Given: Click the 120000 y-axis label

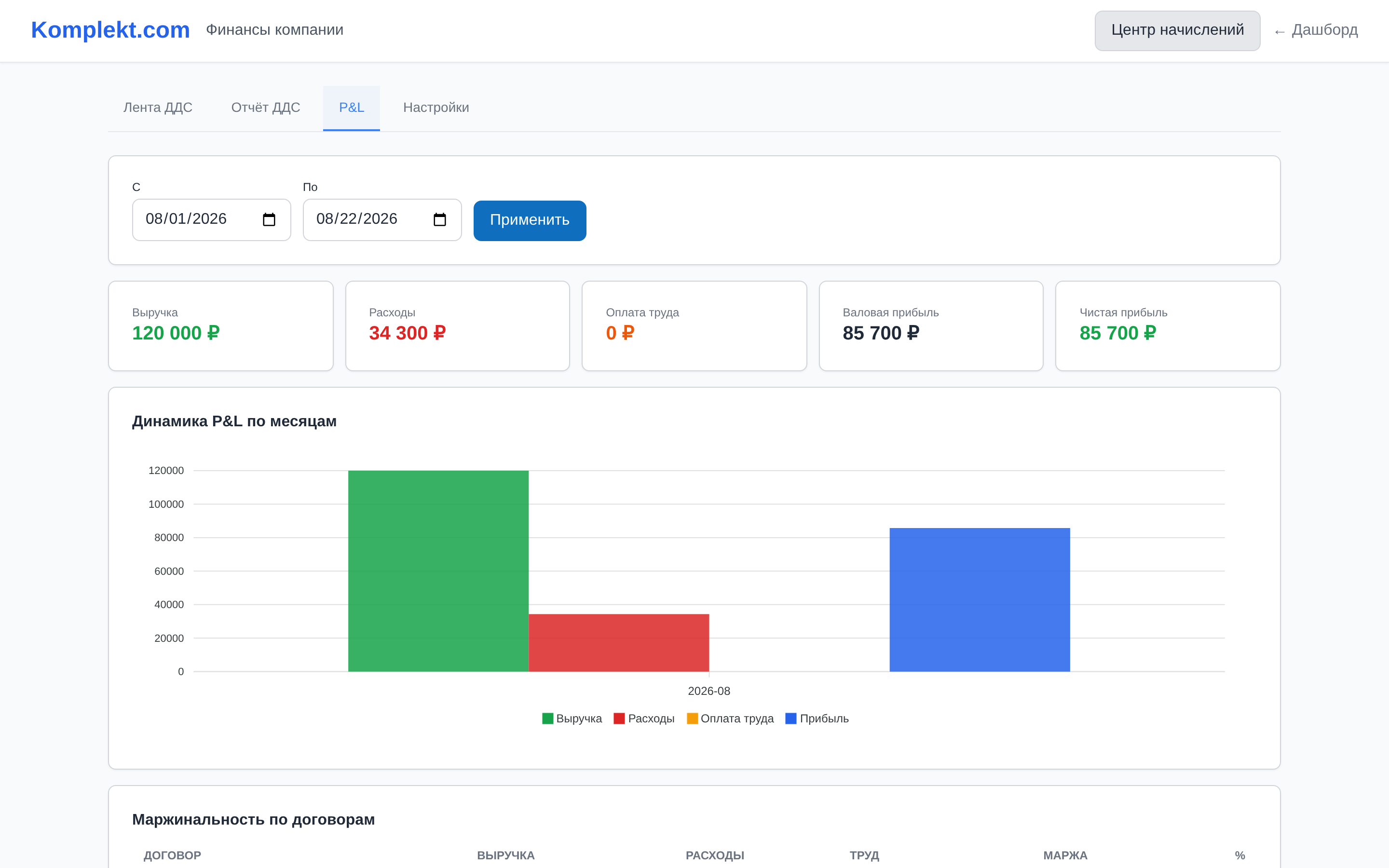Looking at the screenshot, I should click(x=166, y=471).
